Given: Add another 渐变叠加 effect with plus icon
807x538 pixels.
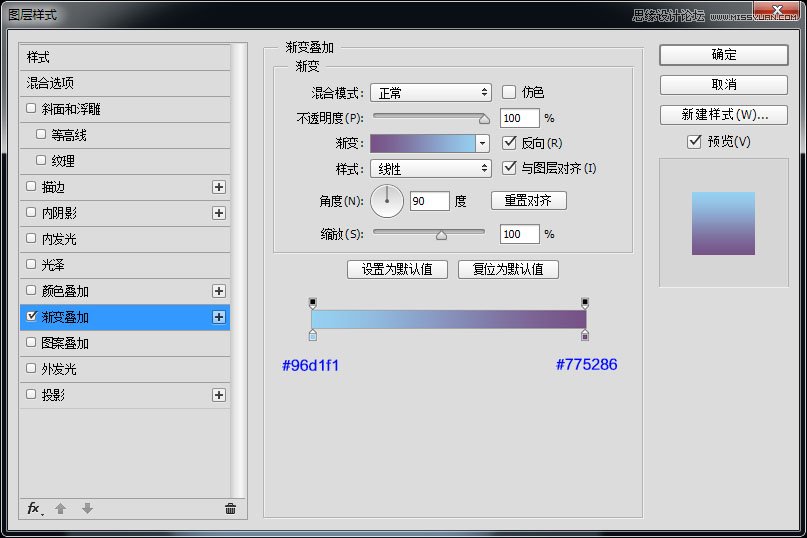Looking at the screenshot, I should [219, 317].
